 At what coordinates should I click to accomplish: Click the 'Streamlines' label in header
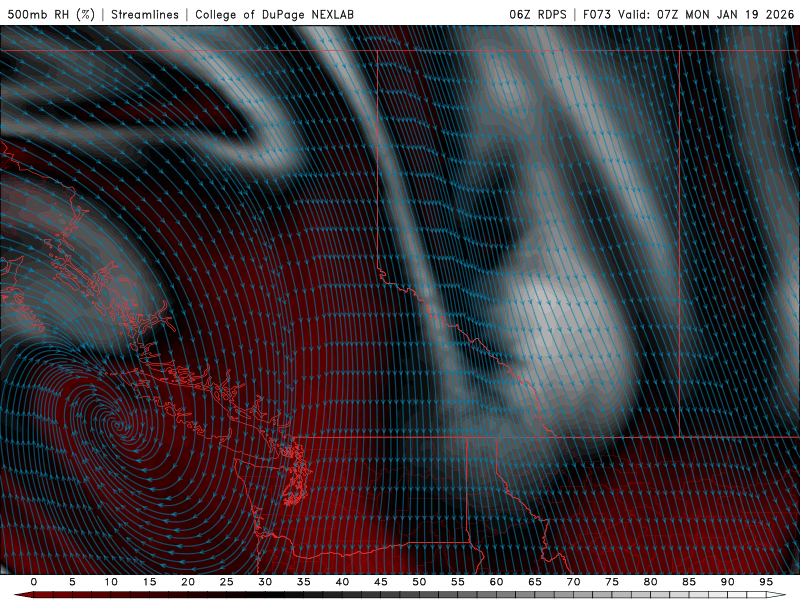[x=145, y=14]
